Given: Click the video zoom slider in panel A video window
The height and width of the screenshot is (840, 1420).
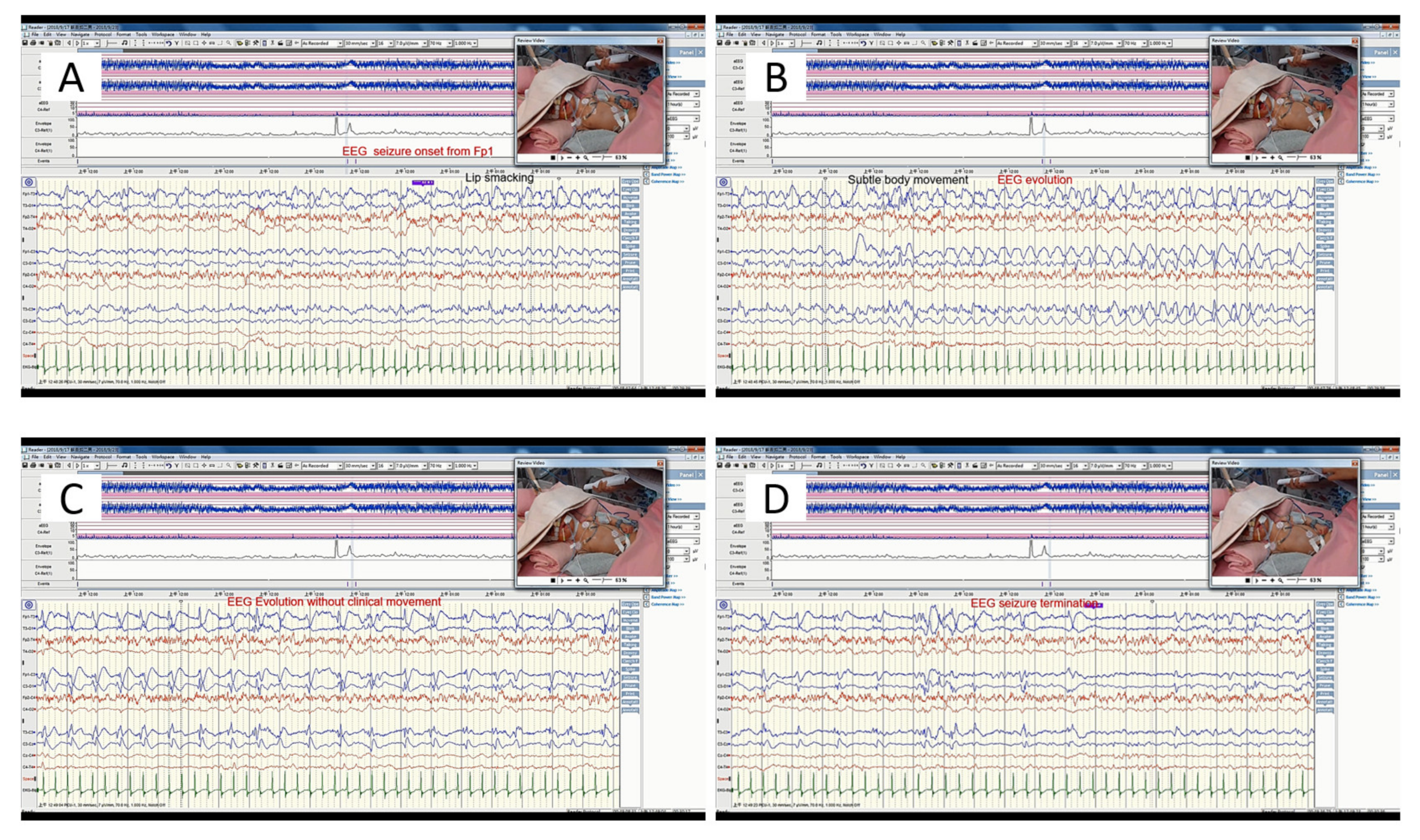Looking at the screenshot, I should (x=602, y=158).
